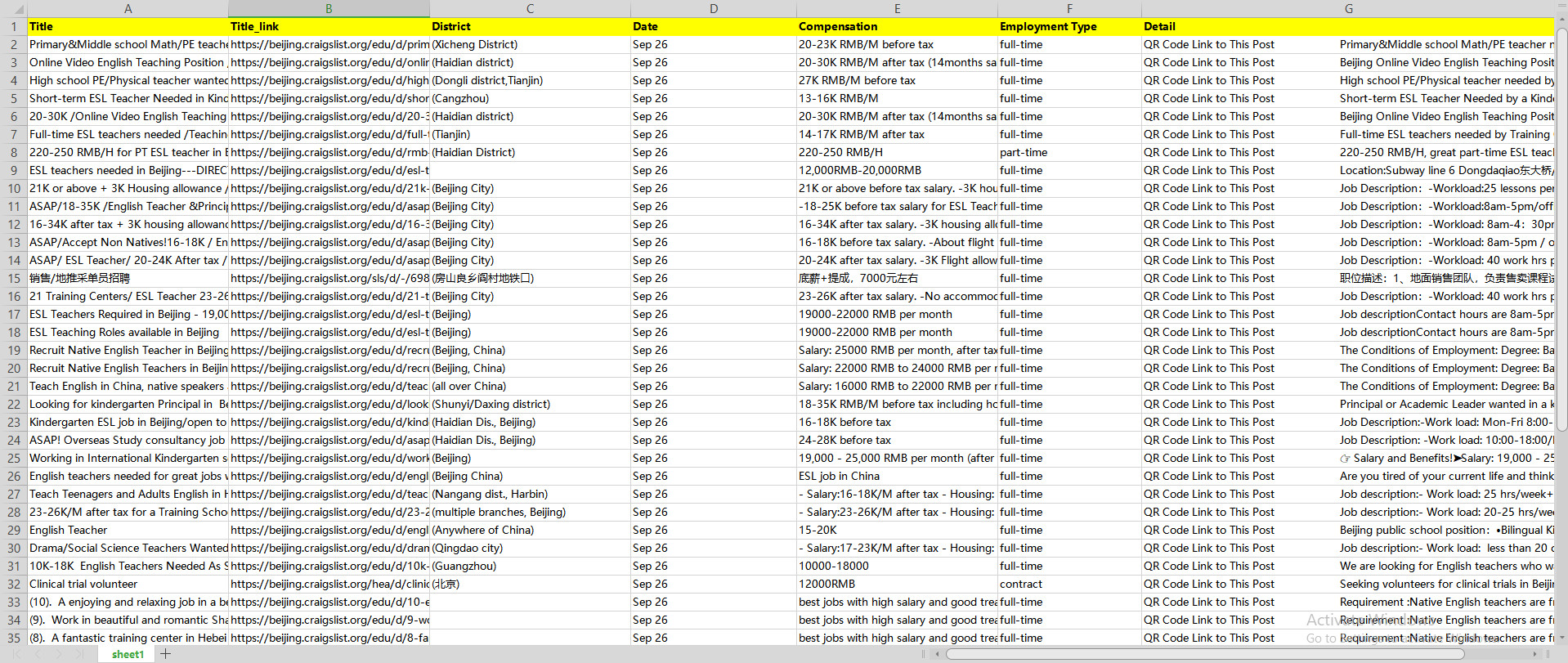Select column E header
Screen dimensions: 1568x663
(x=897, y=8)
